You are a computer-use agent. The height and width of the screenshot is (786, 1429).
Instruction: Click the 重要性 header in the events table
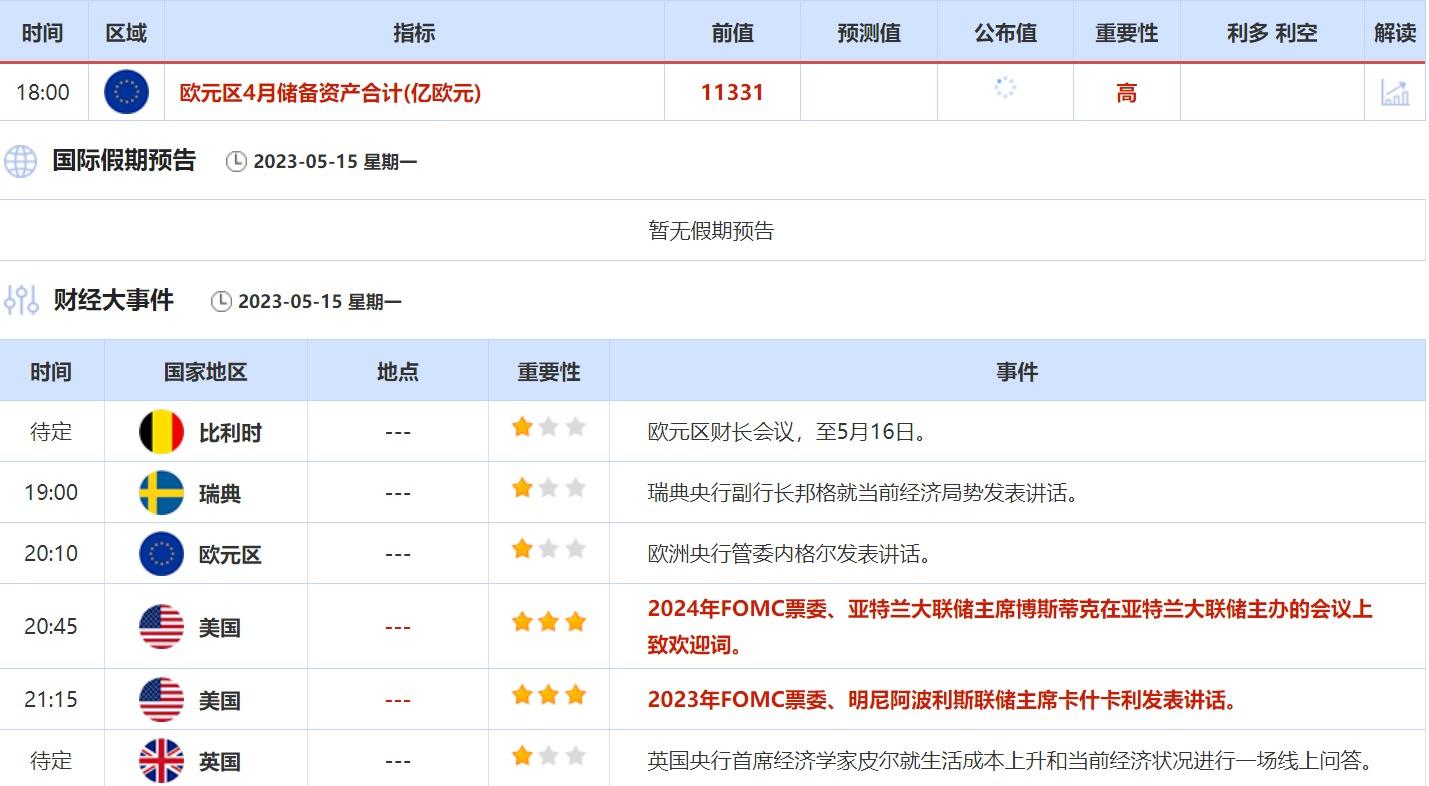[x=548, y=372]
